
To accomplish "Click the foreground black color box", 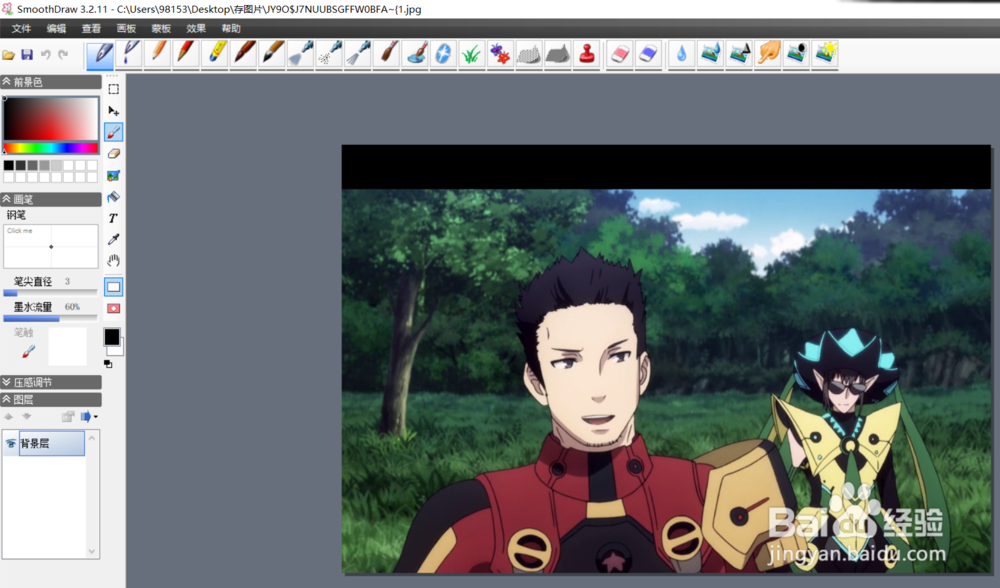I will click(112, 337).
